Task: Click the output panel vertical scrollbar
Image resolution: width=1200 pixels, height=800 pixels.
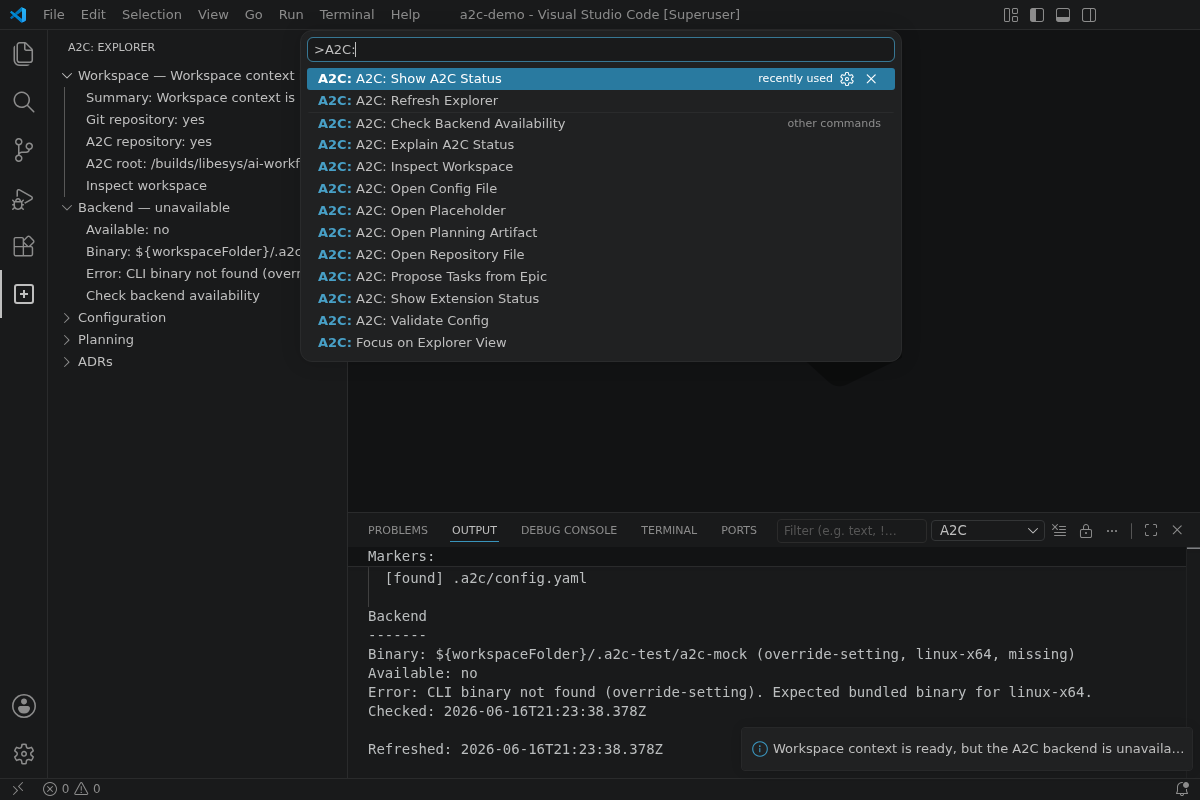Action: point(1193,662)
